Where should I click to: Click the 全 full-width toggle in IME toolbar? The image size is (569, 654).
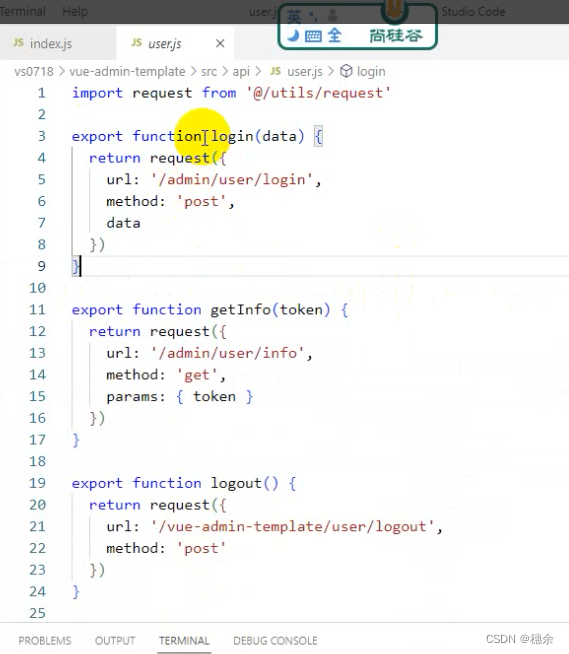point(334,36)
